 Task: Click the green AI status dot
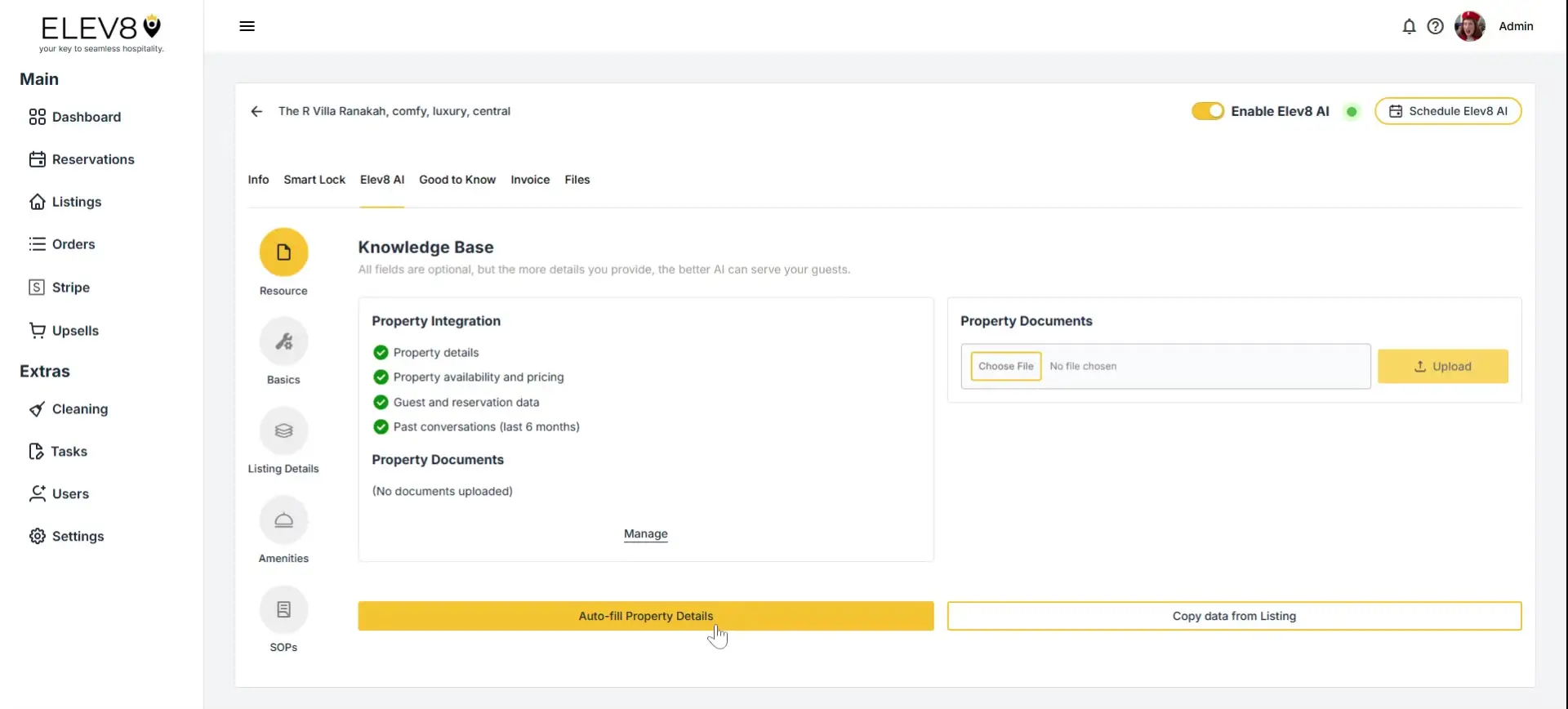tap(1352, 112)
